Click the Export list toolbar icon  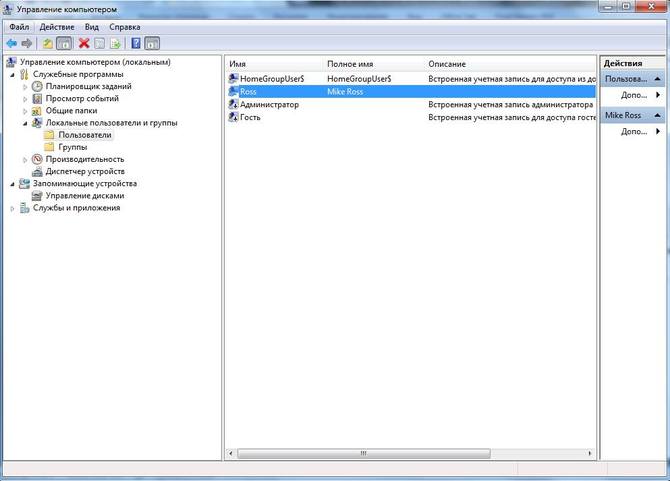click(116, 43)
